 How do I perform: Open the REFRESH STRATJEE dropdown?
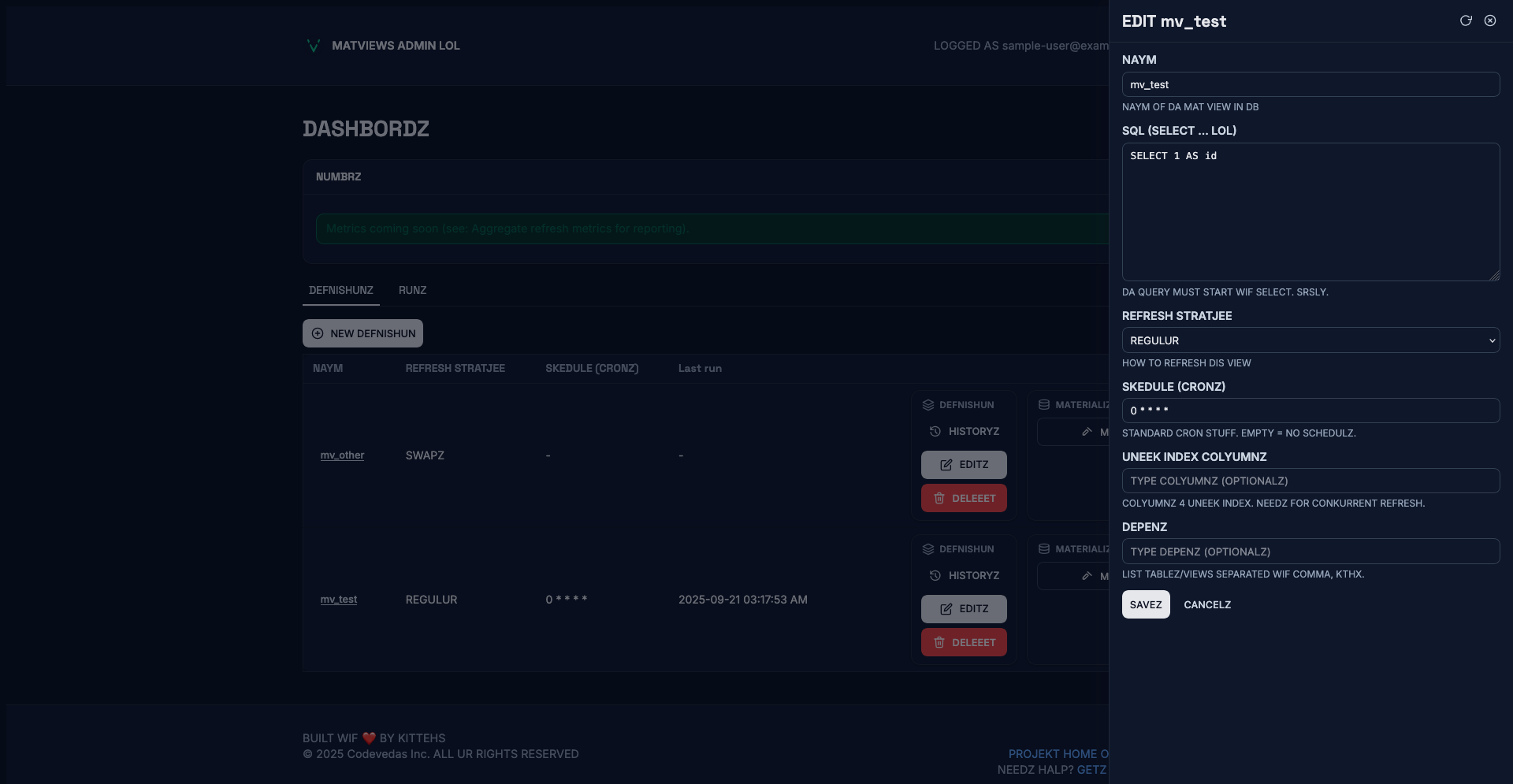(1310, 340)
